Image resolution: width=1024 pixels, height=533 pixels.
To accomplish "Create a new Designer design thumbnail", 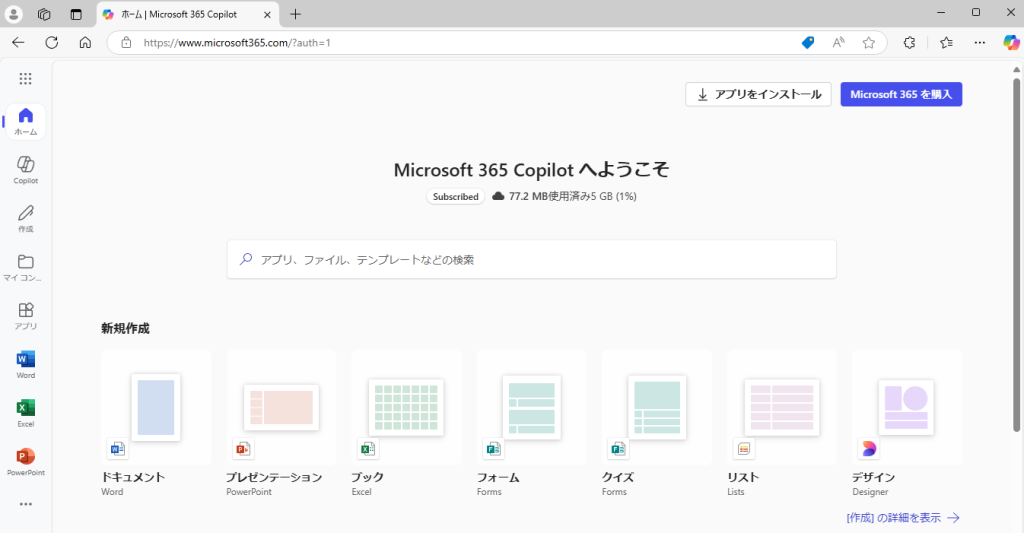I will click(x=906, y=407).
